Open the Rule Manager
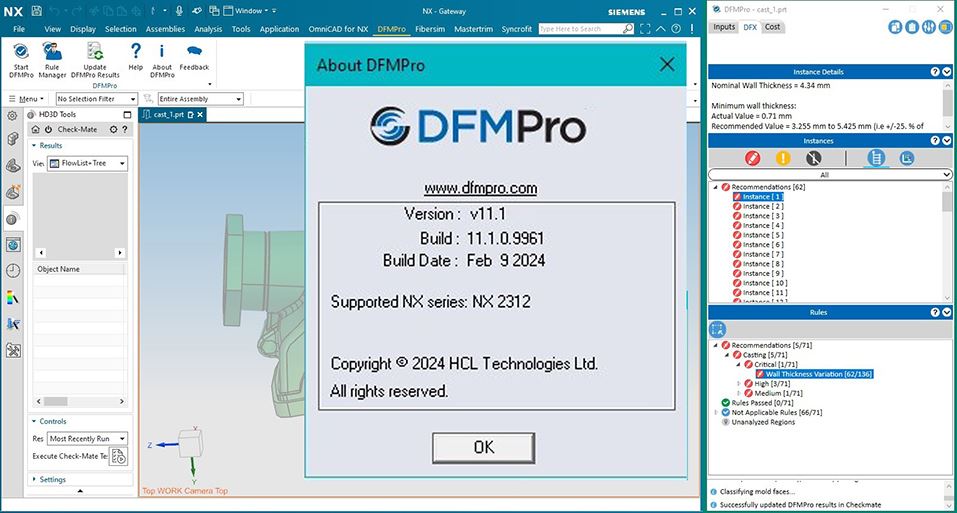This screenshot has height=513, width=957. coord(52,60)
